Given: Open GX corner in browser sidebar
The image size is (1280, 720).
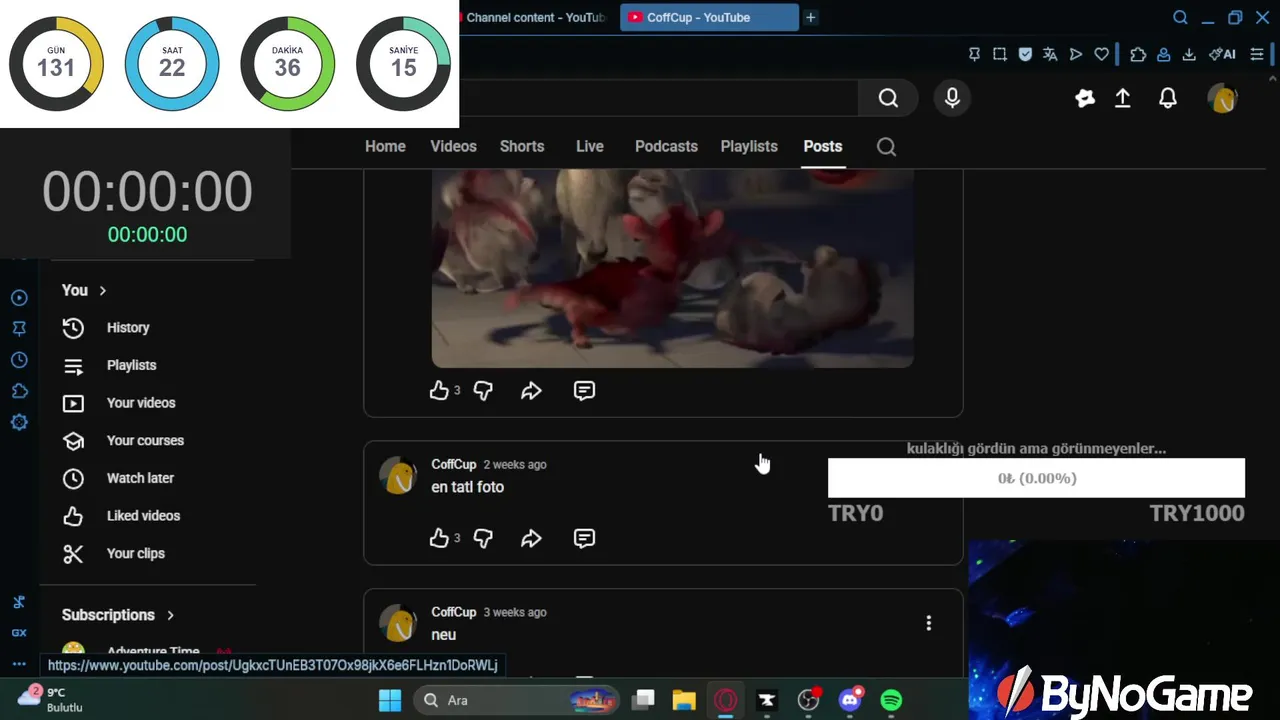Looking at the screenshot, I should tap(19, 633).
